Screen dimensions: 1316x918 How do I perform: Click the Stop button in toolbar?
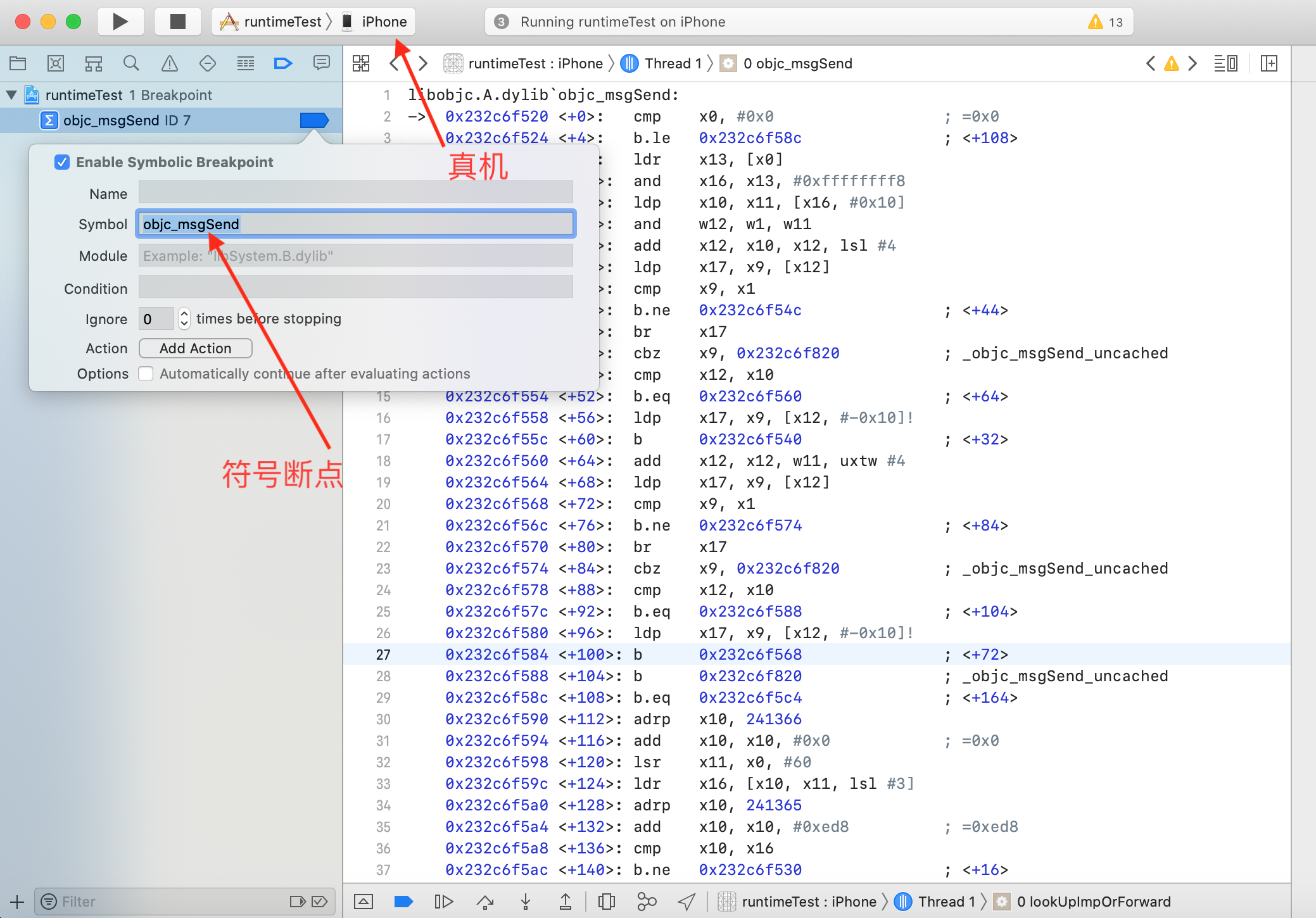178,22
